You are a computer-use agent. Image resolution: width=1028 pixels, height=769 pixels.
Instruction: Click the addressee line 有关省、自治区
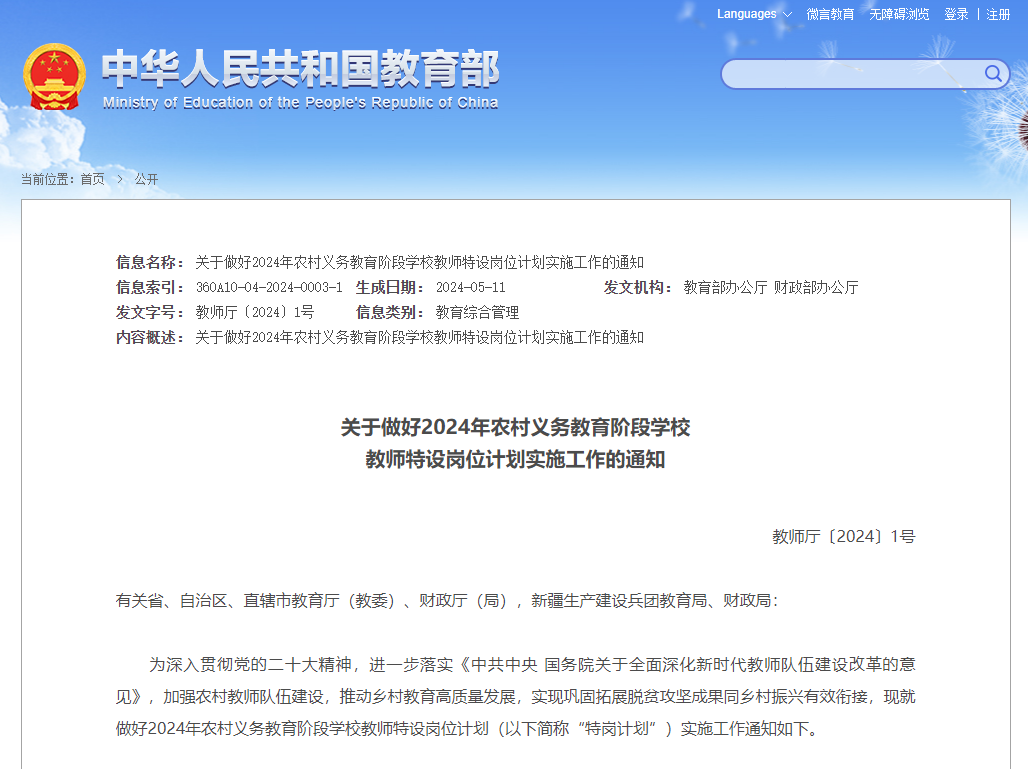point(447,601)
